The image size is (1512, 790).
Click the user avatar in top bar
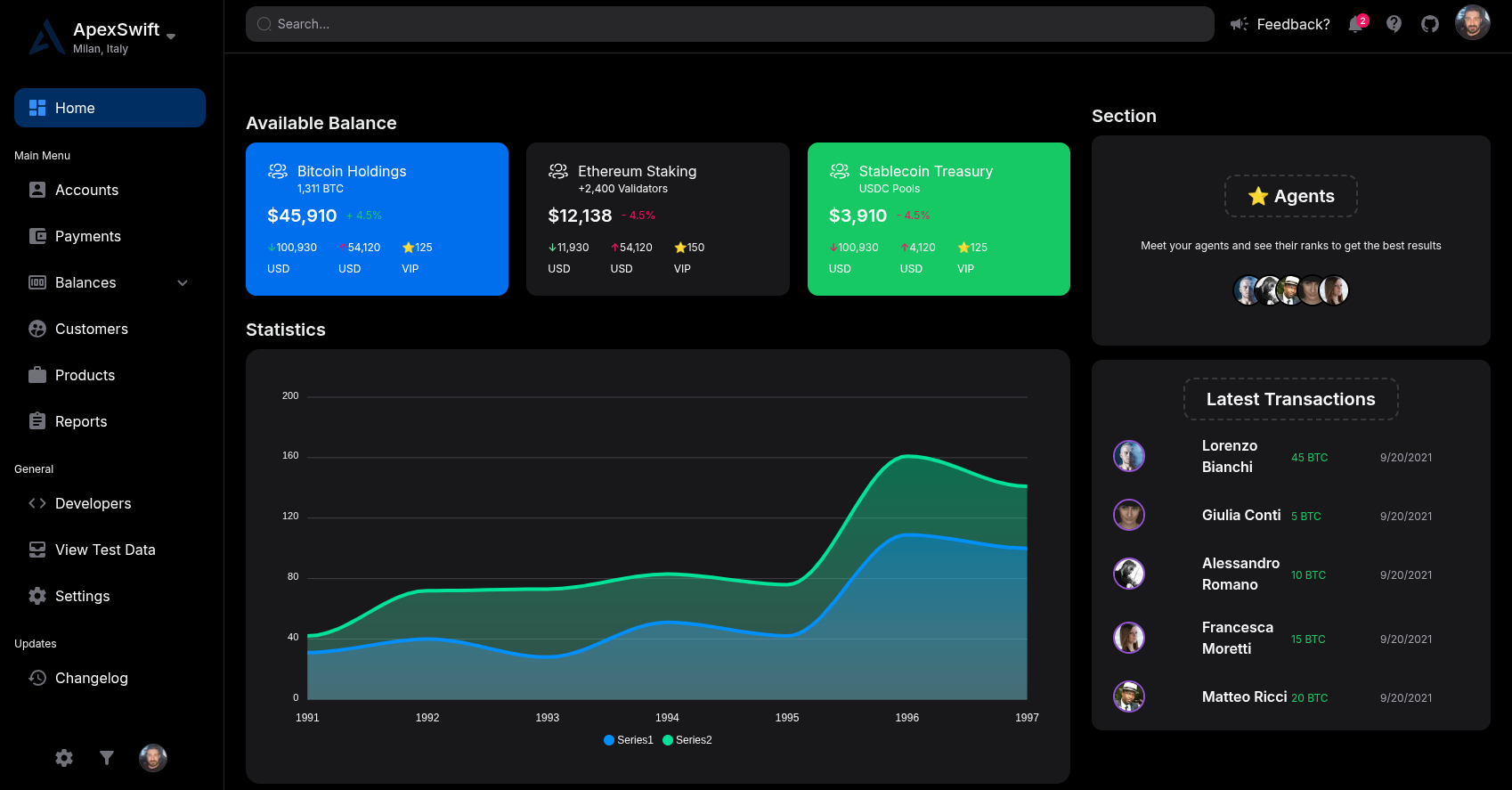(x=1472, y=23)
